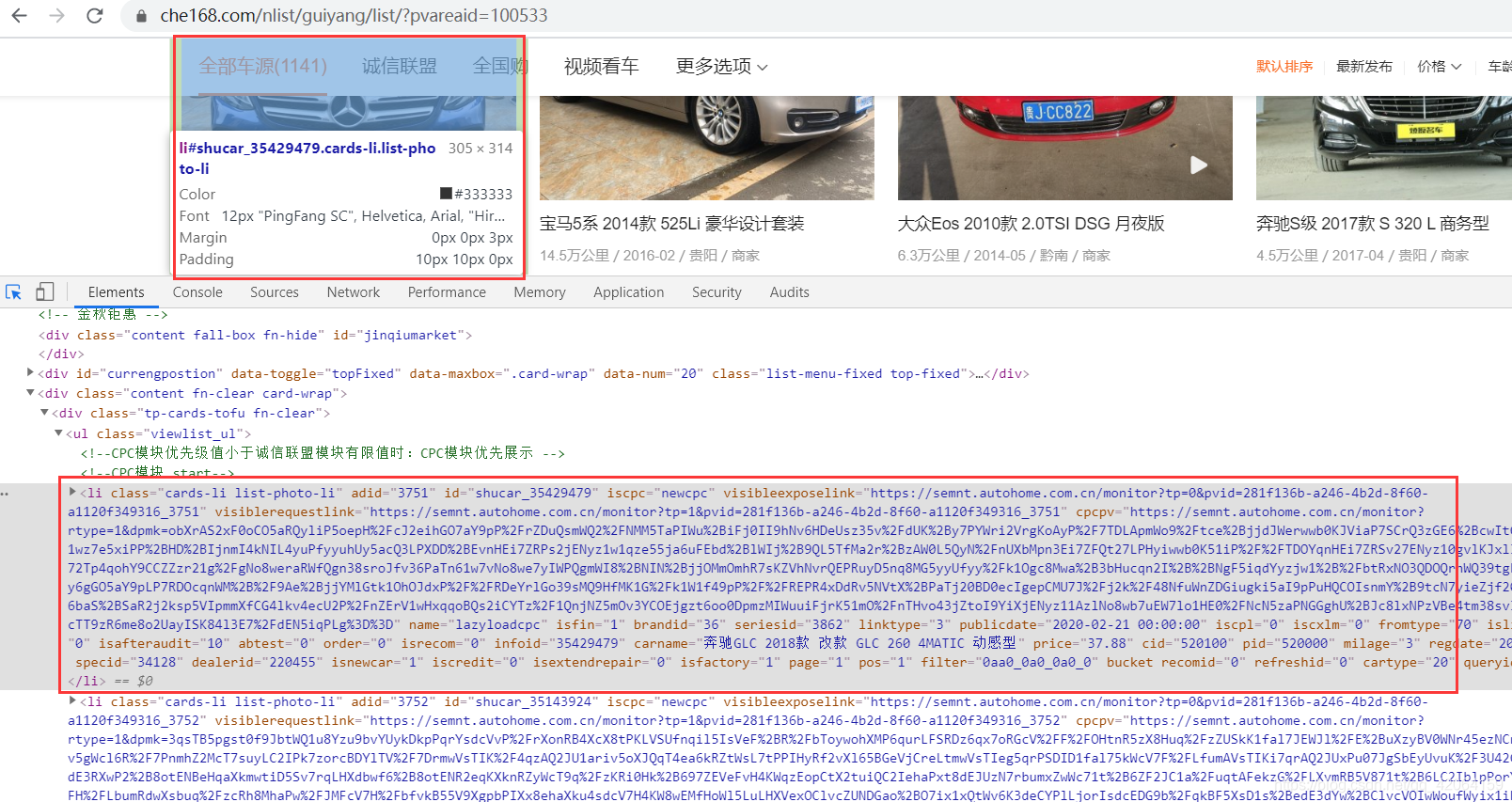The width and height of the screenshot is (1512, 802).
Task: Collapse the content fn-clear card-wrap div
Action: pyautogui.click(x=31, y=393)
